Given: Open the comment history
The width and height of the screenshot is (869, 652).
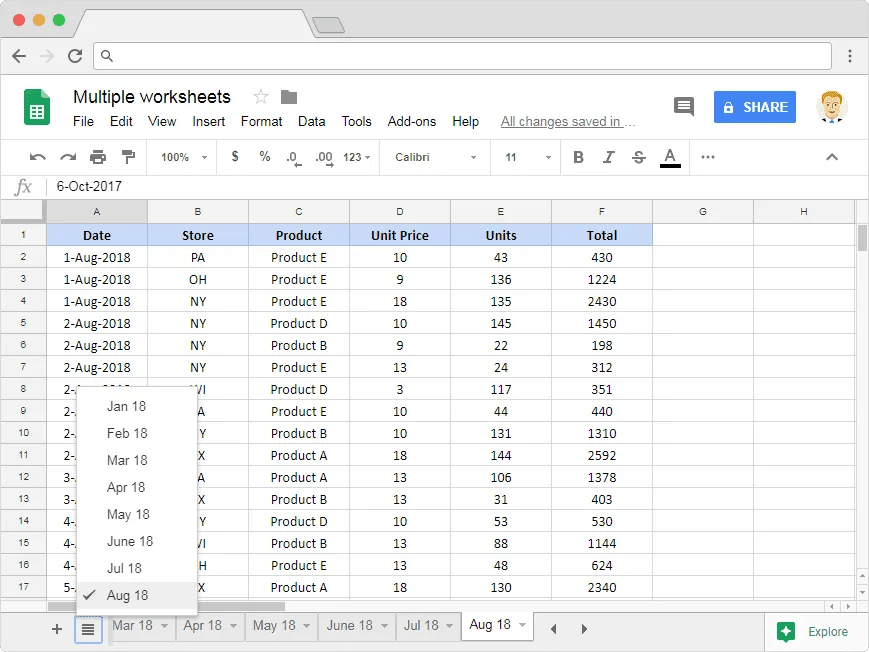Looking at the screenshot, I should [x=684, y=106].
